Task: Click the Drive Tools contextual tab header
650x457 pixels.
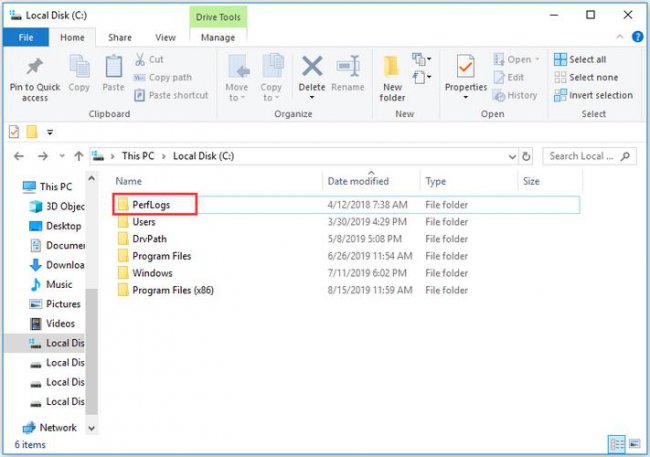Action: point(218,17)
